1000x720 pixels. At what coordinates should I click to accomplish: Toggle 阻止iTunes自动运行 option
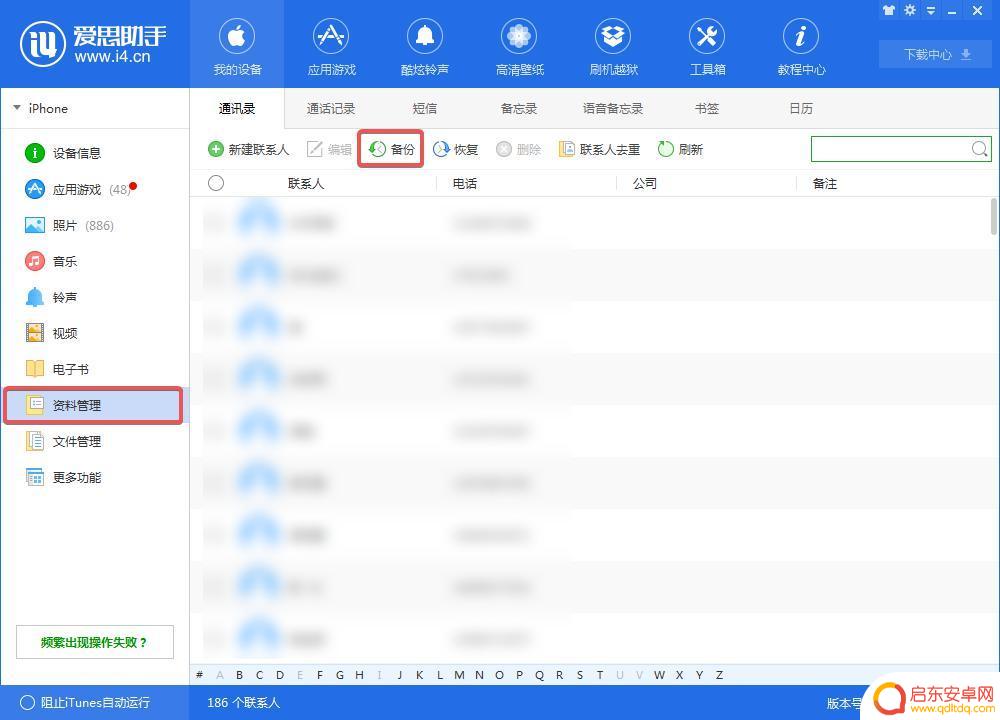pos(85,703)
